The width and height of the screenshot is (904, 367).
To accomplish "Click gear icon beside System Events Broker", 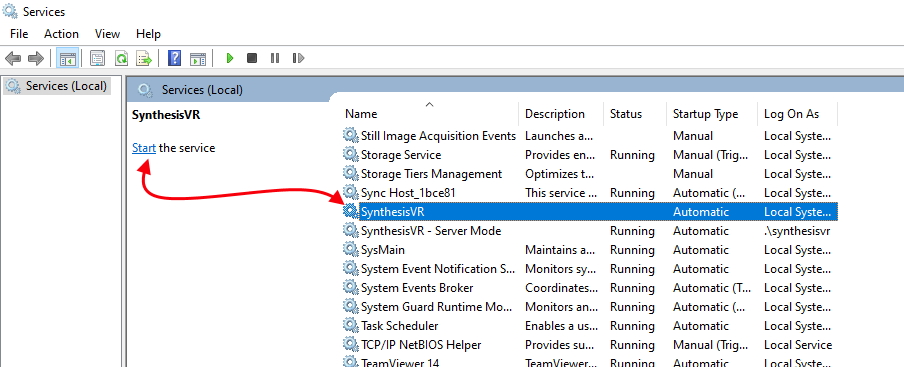I will click(351, 287).
